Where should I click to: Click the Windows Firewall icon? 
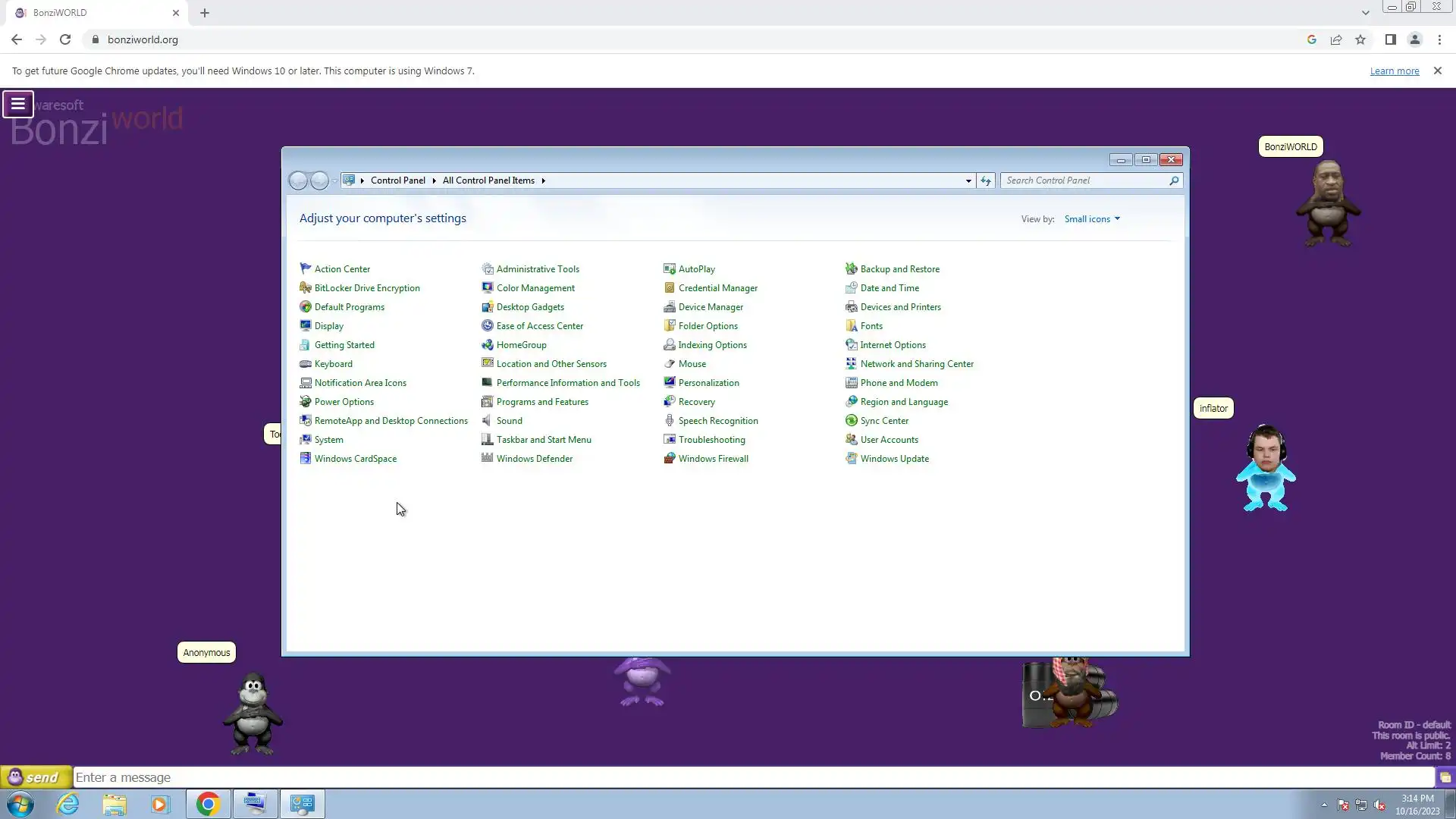pos(669,459)
